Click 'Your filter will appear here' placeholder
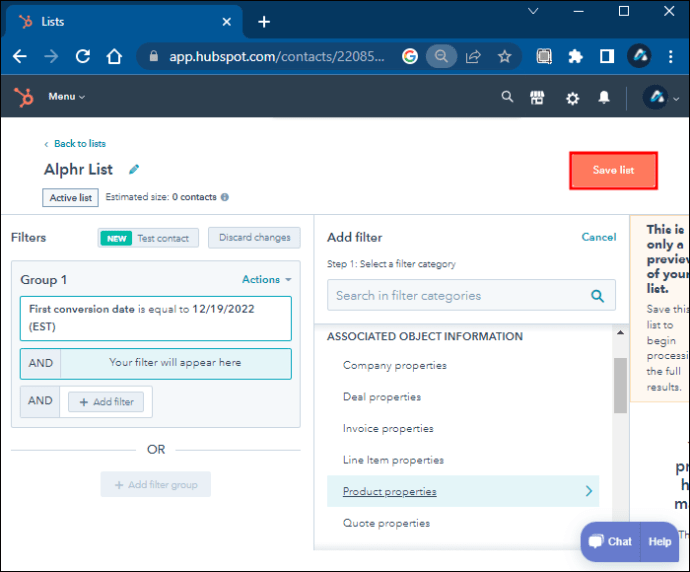Image resolution: width=690 pixels, height=572 pixels. click(x=175, y=363)
